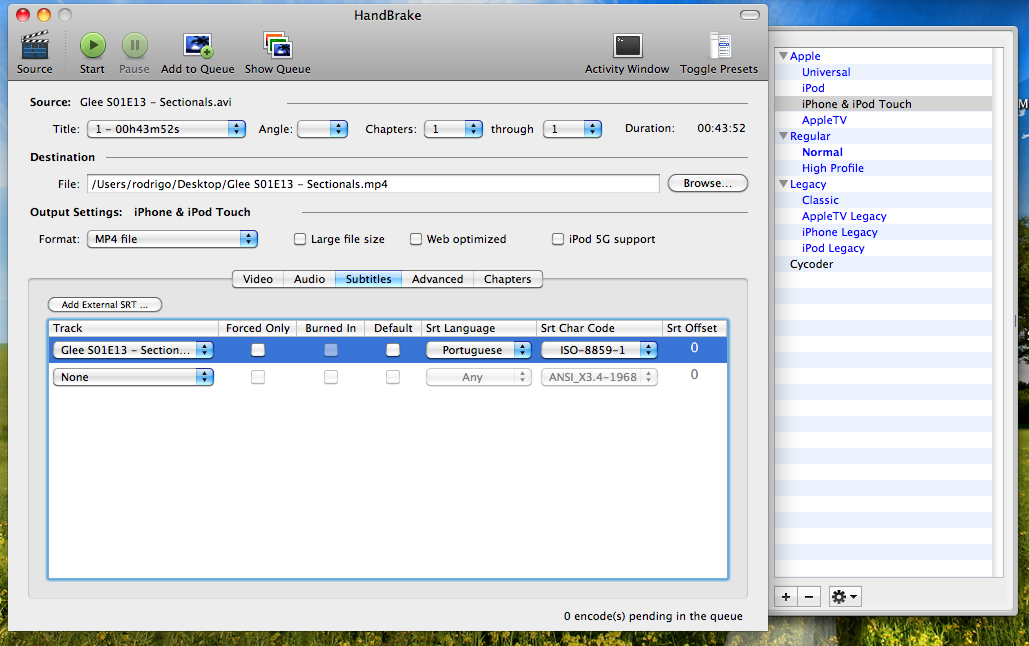Click the toolbar hide pill button

(x=749, y=15)
